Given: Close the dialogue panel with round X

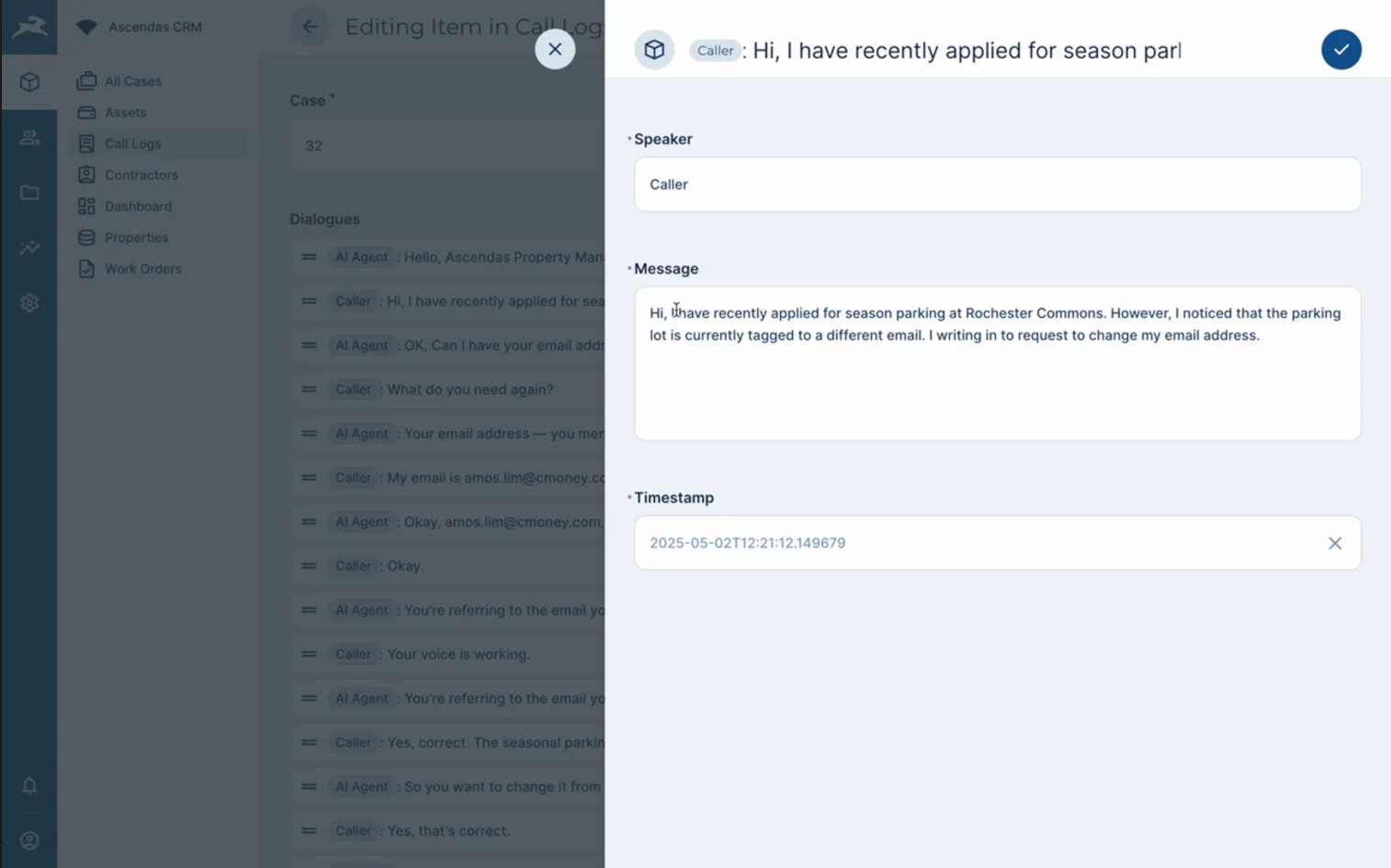Looking at the screenshot, I should (x=555, y=49).
